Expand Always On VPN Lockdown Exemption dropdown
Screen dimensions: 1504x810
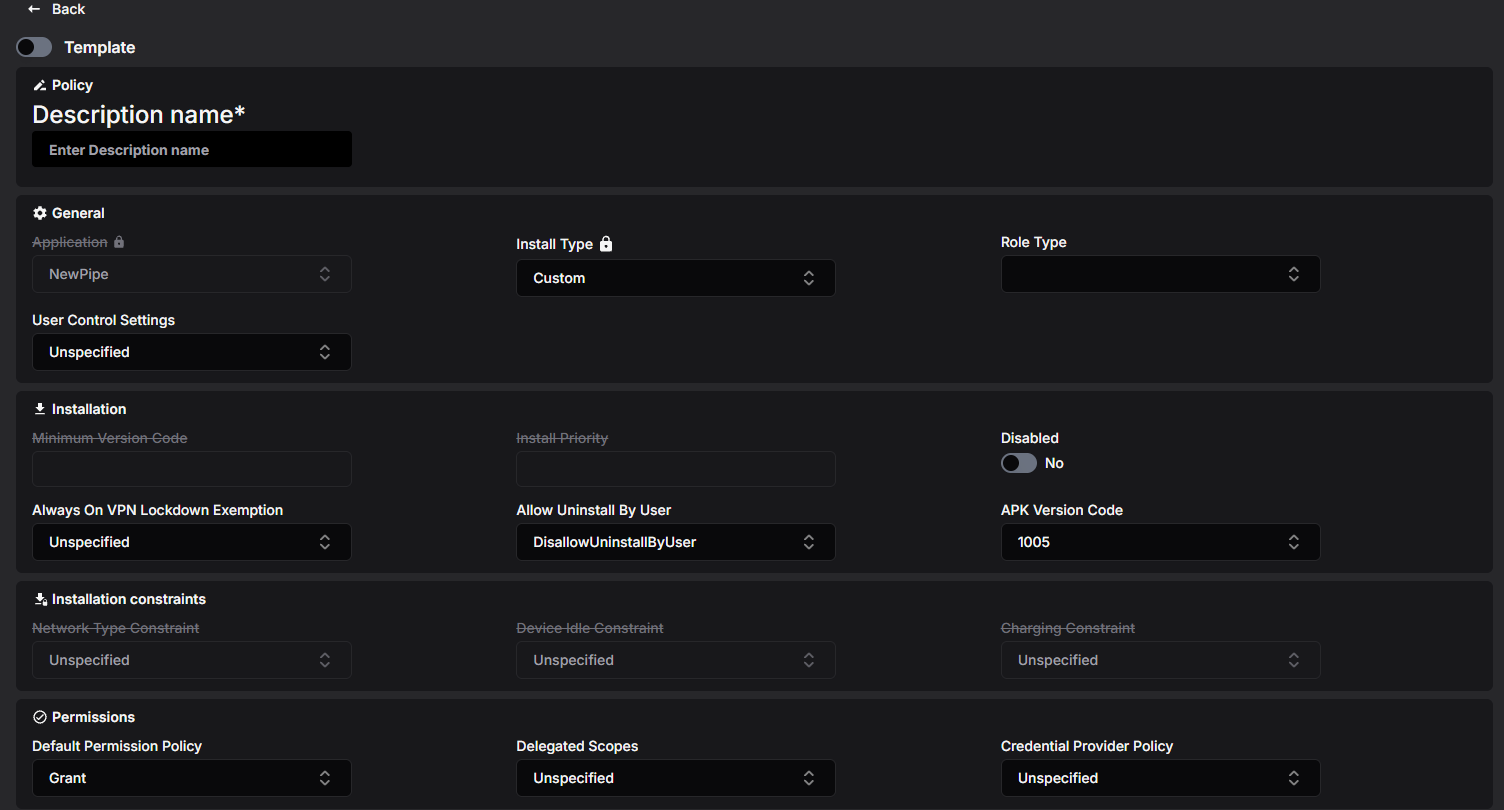[192, 542]
